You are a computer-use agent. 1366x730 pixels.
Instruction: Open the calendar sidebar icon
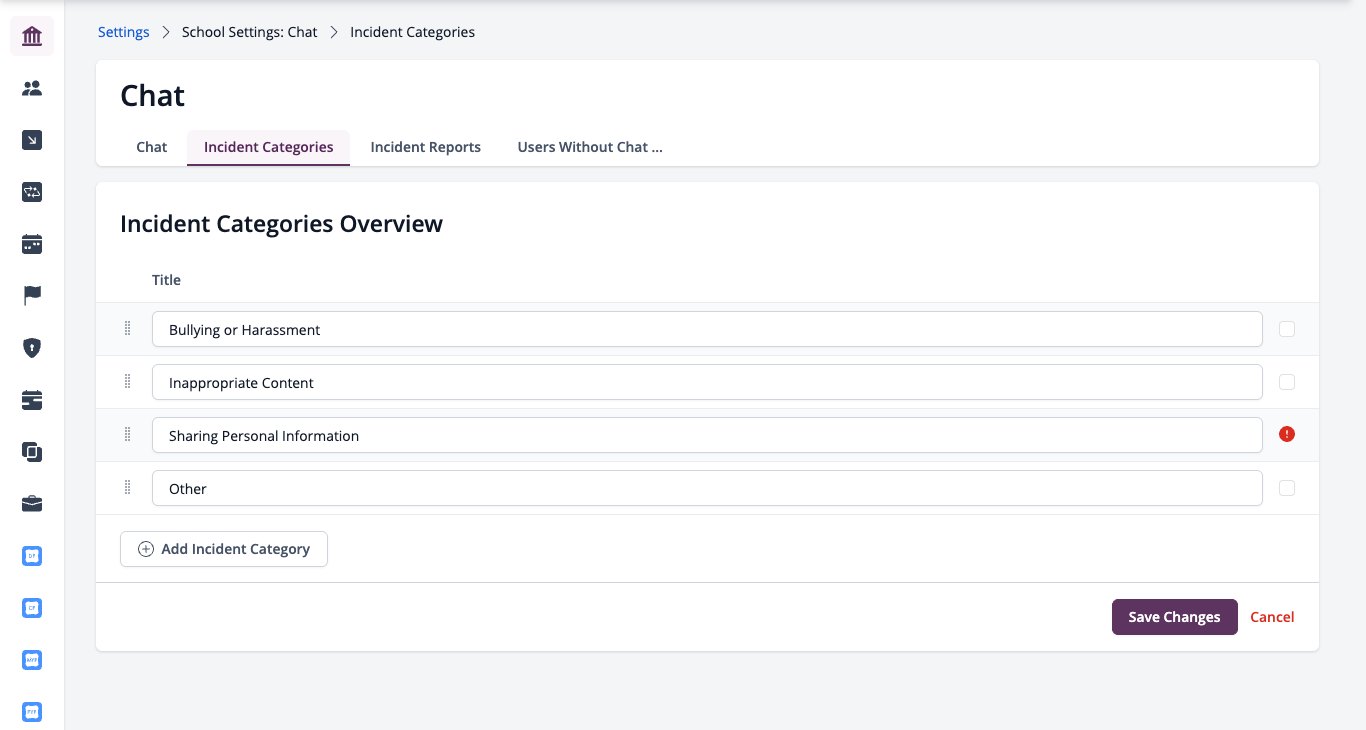click(32, 244)
